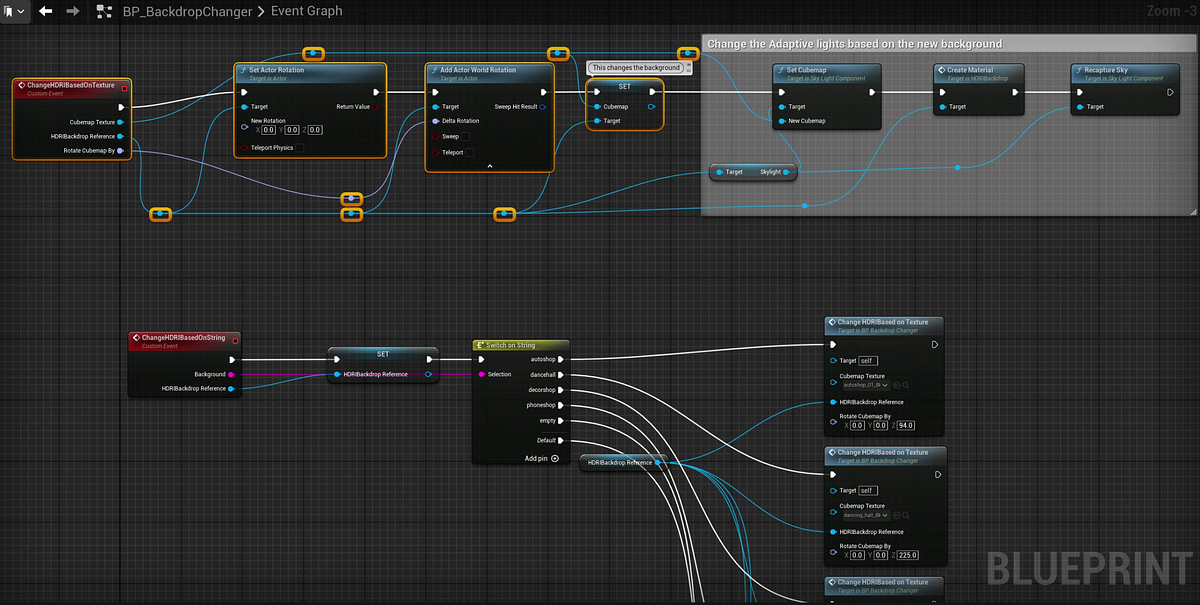Enable the Sweep checkbox on Set Actor Rotation
Image resolution: width=1200 pixels, height=605 pixels.
[465, 136]
